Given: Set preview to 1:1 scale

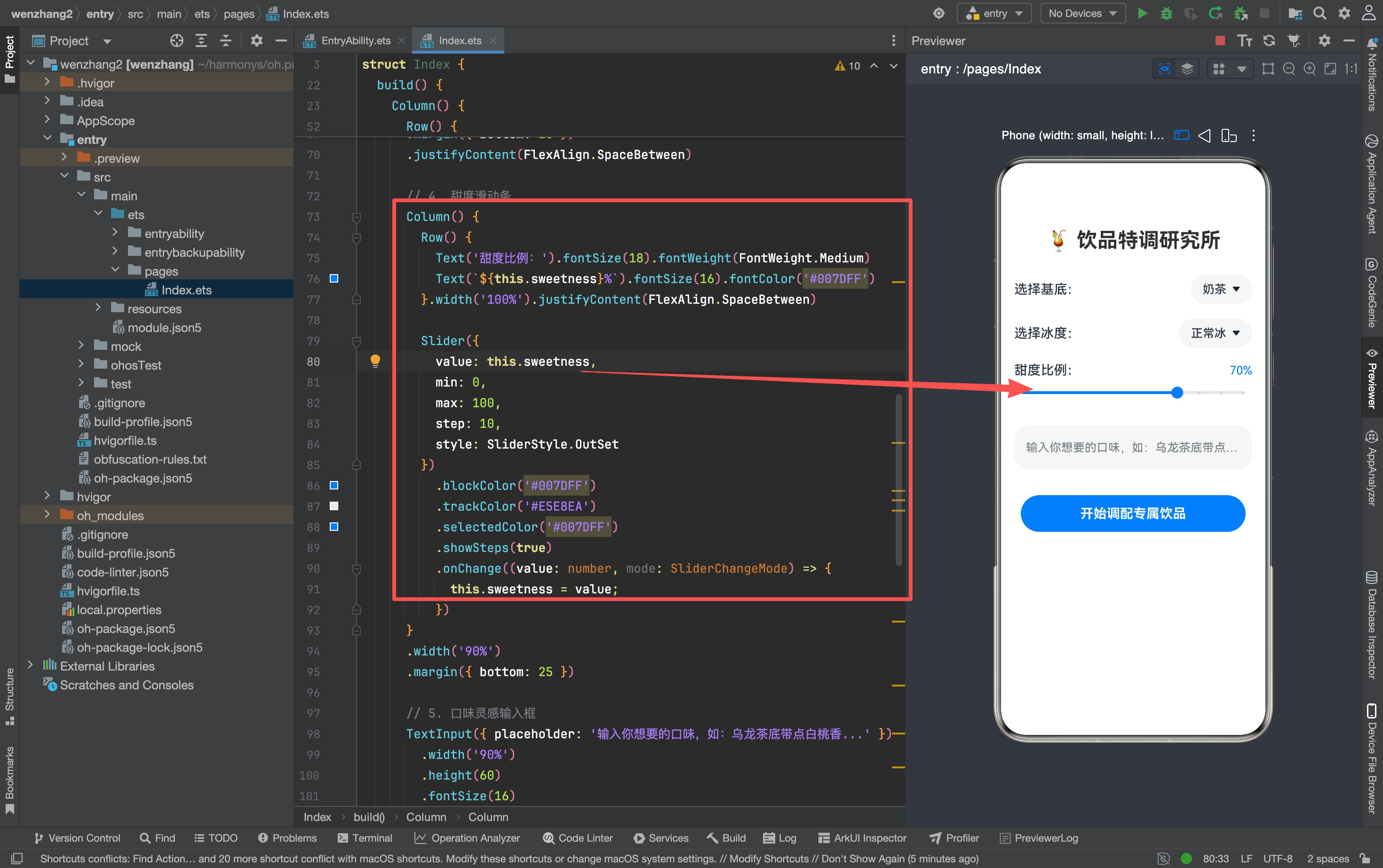Looking at the screenshot, I should (x=1351, y=69).
